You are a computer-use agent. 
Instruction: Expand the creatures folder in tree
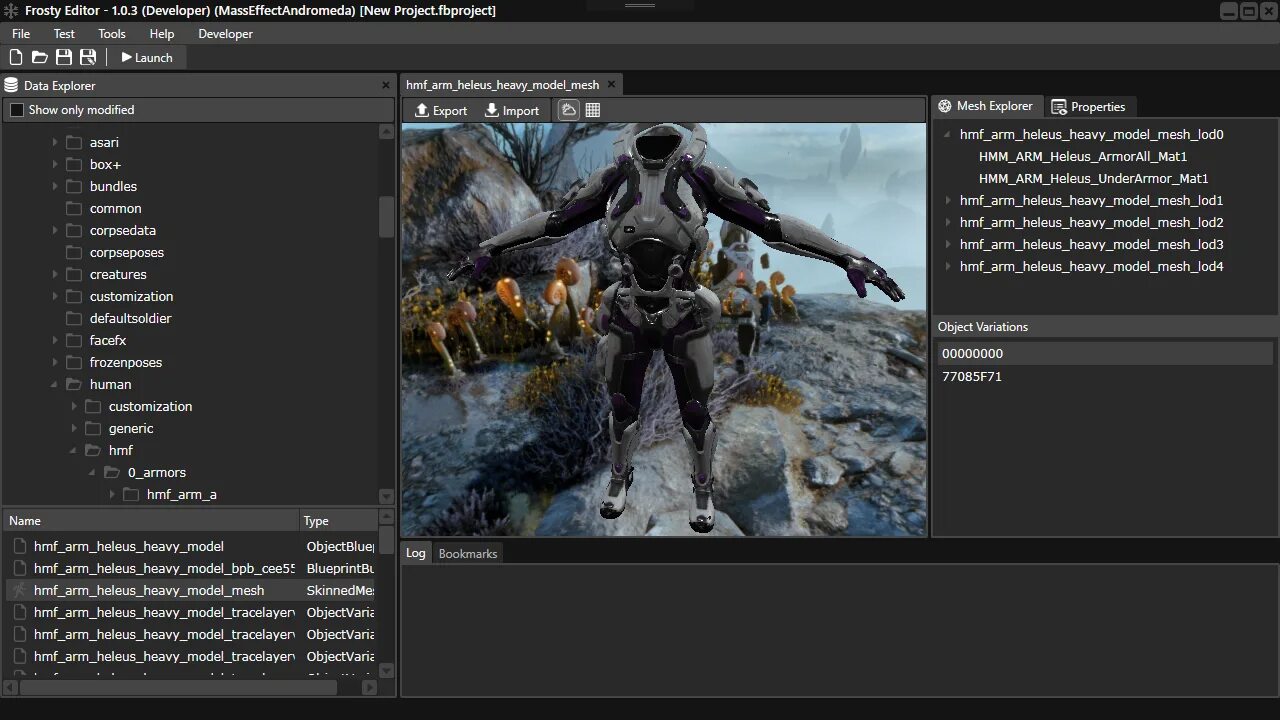tap(55, 274)
